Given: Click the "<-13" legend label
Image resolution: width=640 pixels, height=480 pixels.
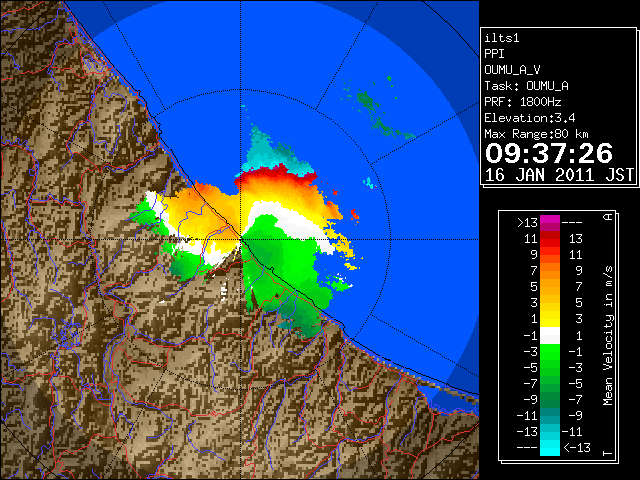Looking at the screenshot, I should coord(577,447).
